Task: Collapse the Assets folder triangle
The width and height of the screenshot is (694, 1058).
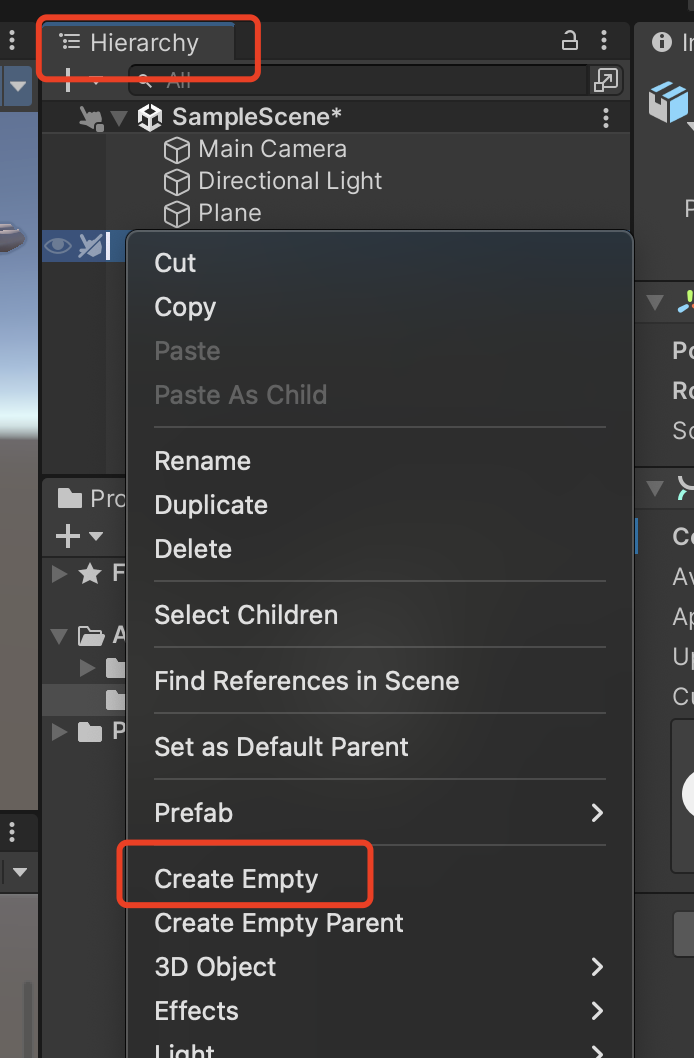Action: tap(57, 636)
